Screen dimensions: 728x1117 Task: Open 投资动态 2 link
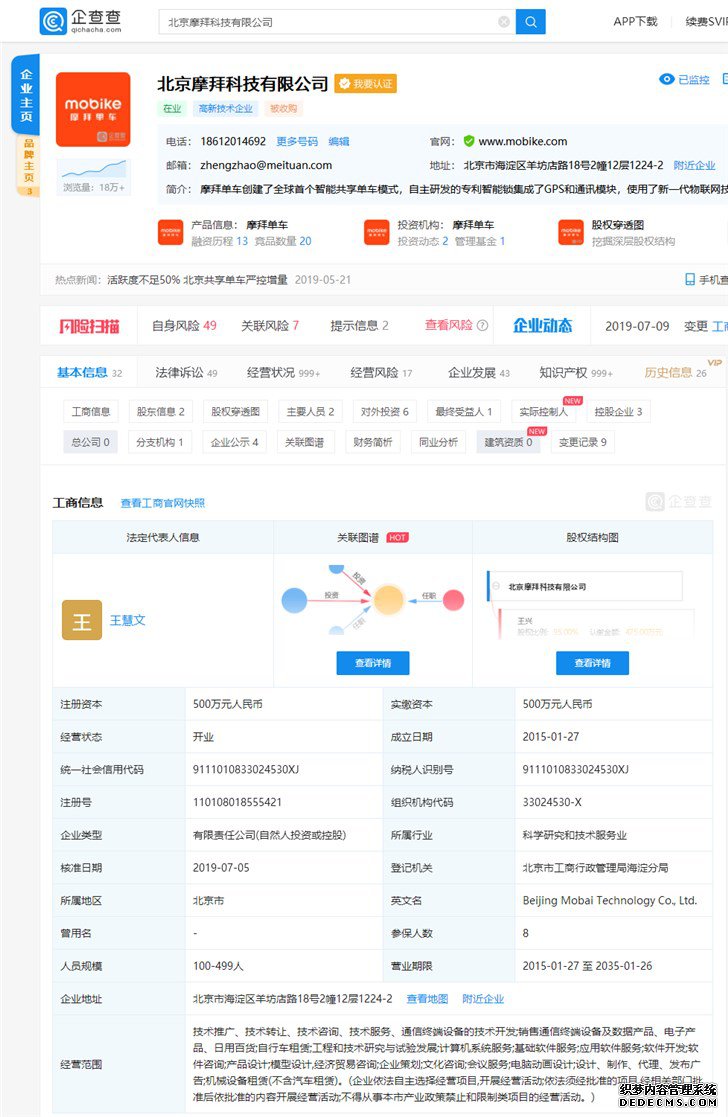[423, 241]
